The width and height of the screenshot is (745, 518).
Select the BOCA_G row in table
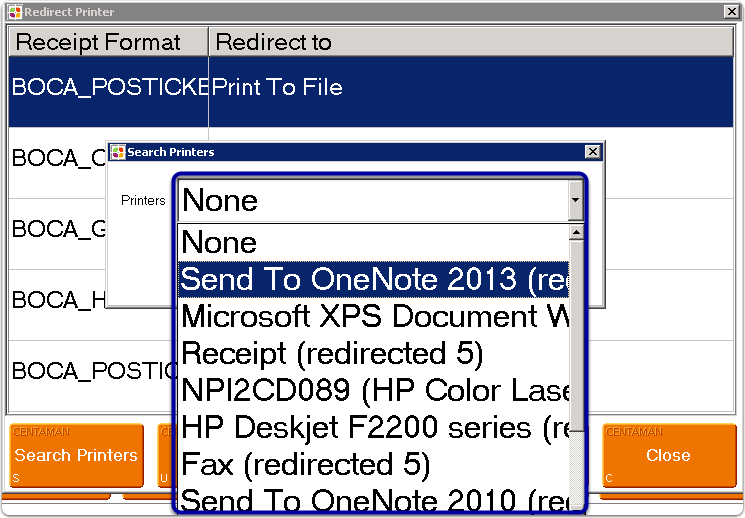click(x=57, y=234)
